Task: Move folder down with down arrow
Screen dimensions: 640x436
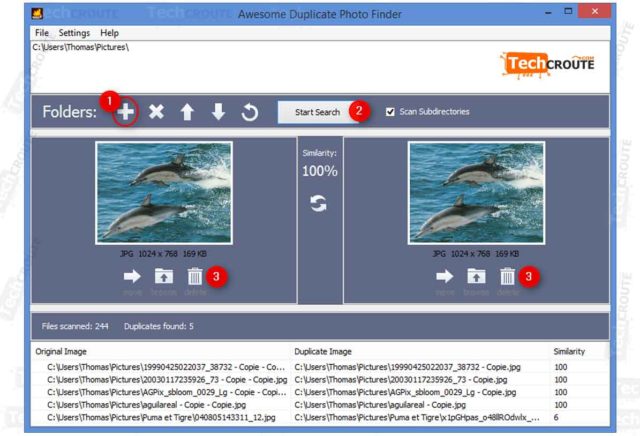Action: [x=218, y=111]
